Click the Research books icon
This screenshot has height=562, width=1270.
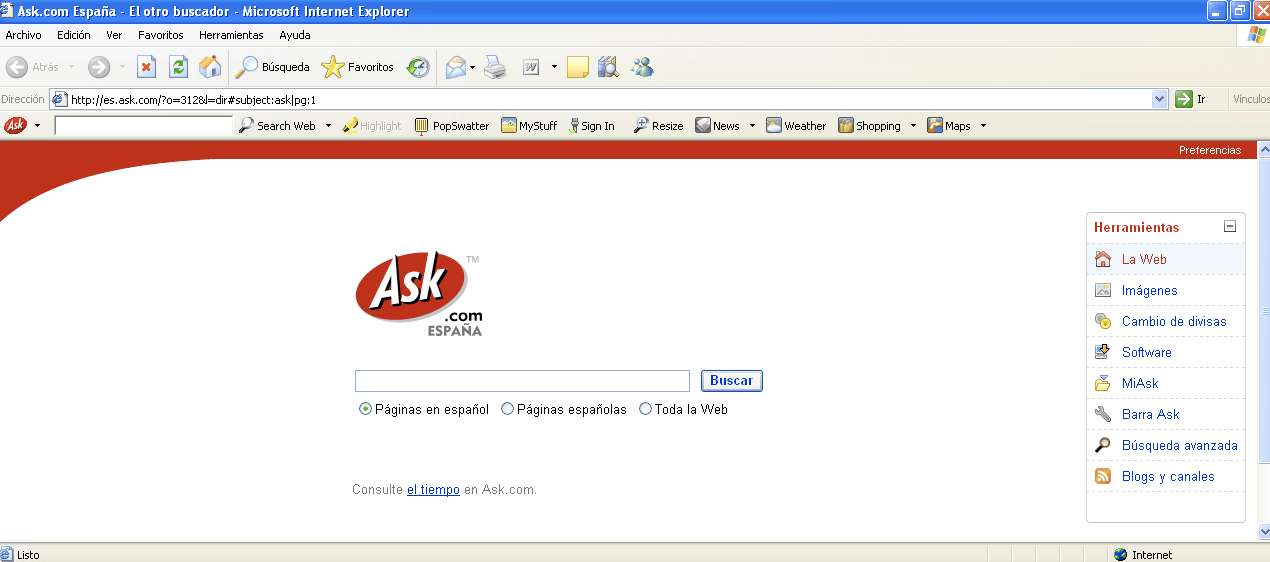(x=608, y=67)
